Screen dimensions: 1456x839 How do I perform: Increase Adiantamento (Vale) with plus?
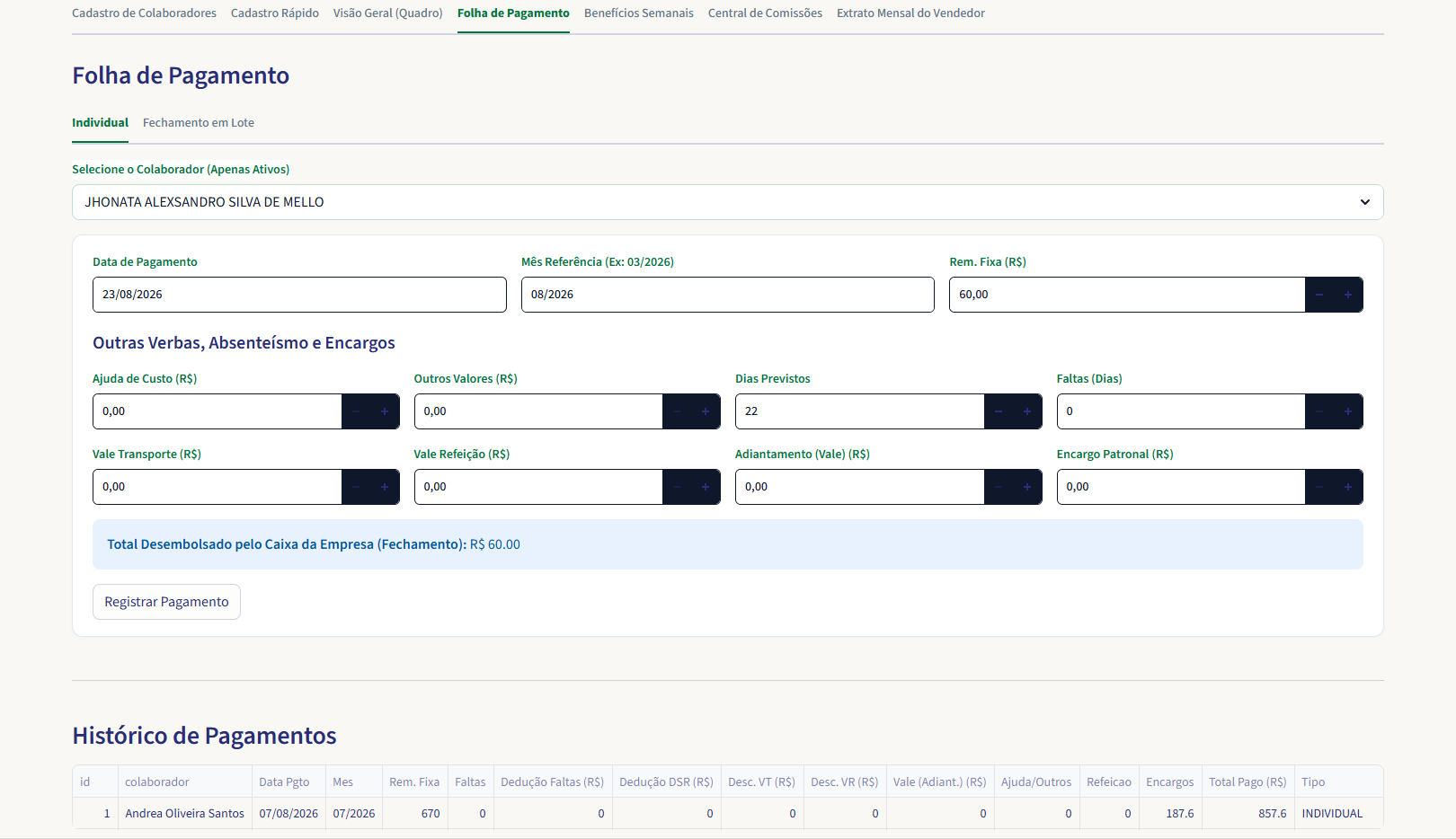[x=1027, y=487]
